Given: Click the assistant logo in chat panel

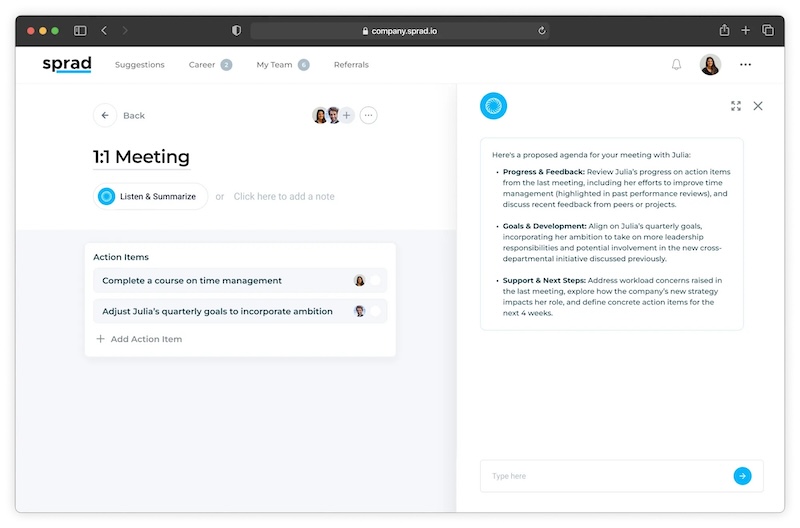Looking at the screenshot, I should point(493,106).
